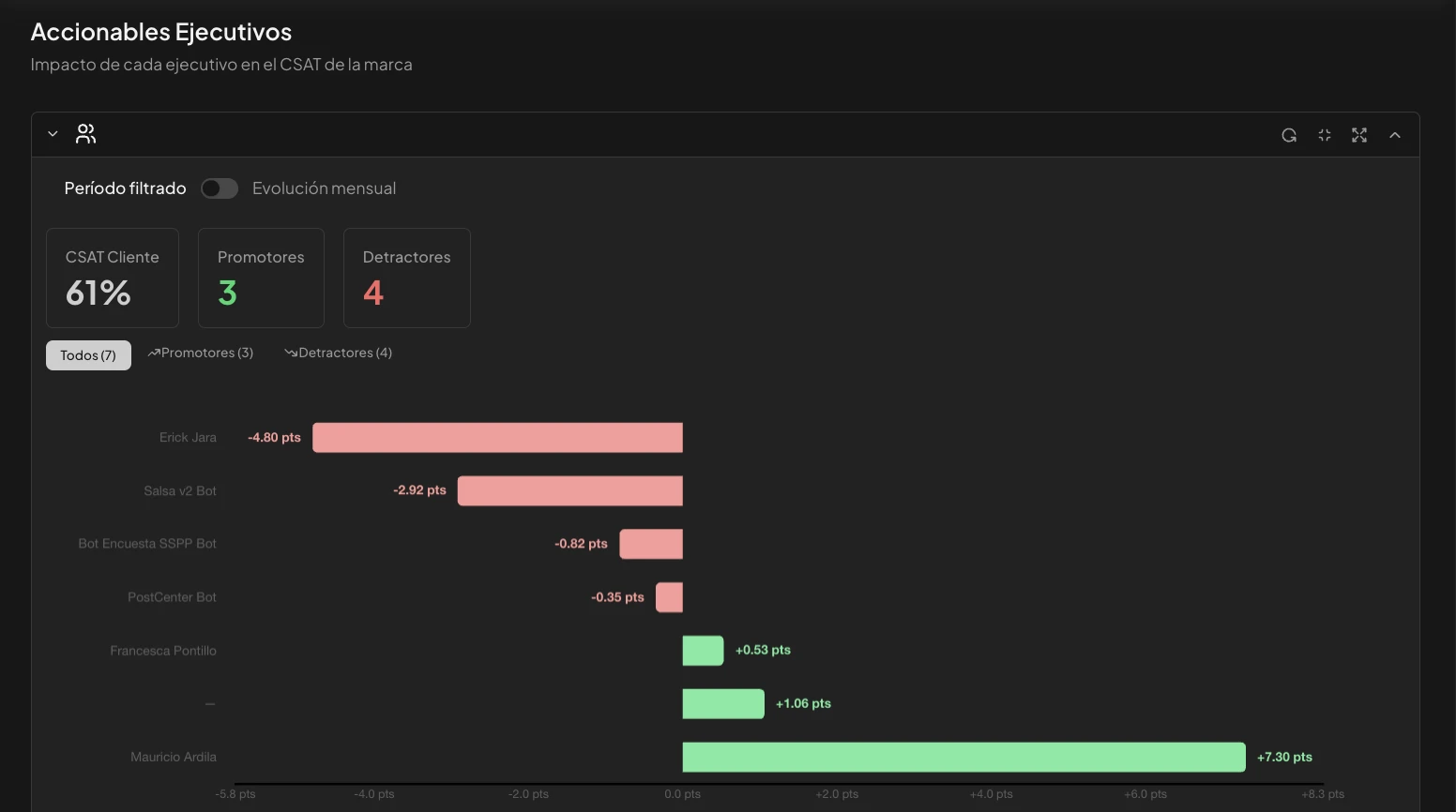This screenshot has width=1456, height=812.
Task: Click the CSAT Cliente 61% card
Action: click(113, 278)
